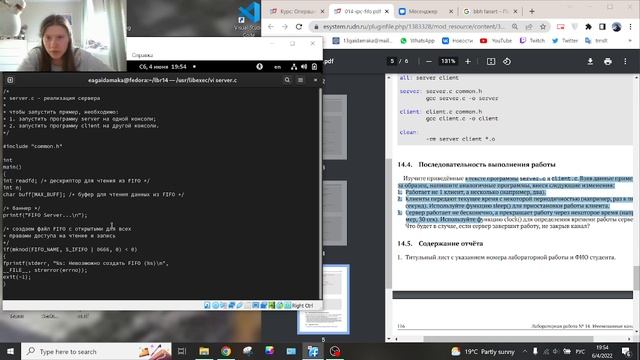Switch the РУС input language indicator
The image size is (640, 360).
(x=580, y=351)
